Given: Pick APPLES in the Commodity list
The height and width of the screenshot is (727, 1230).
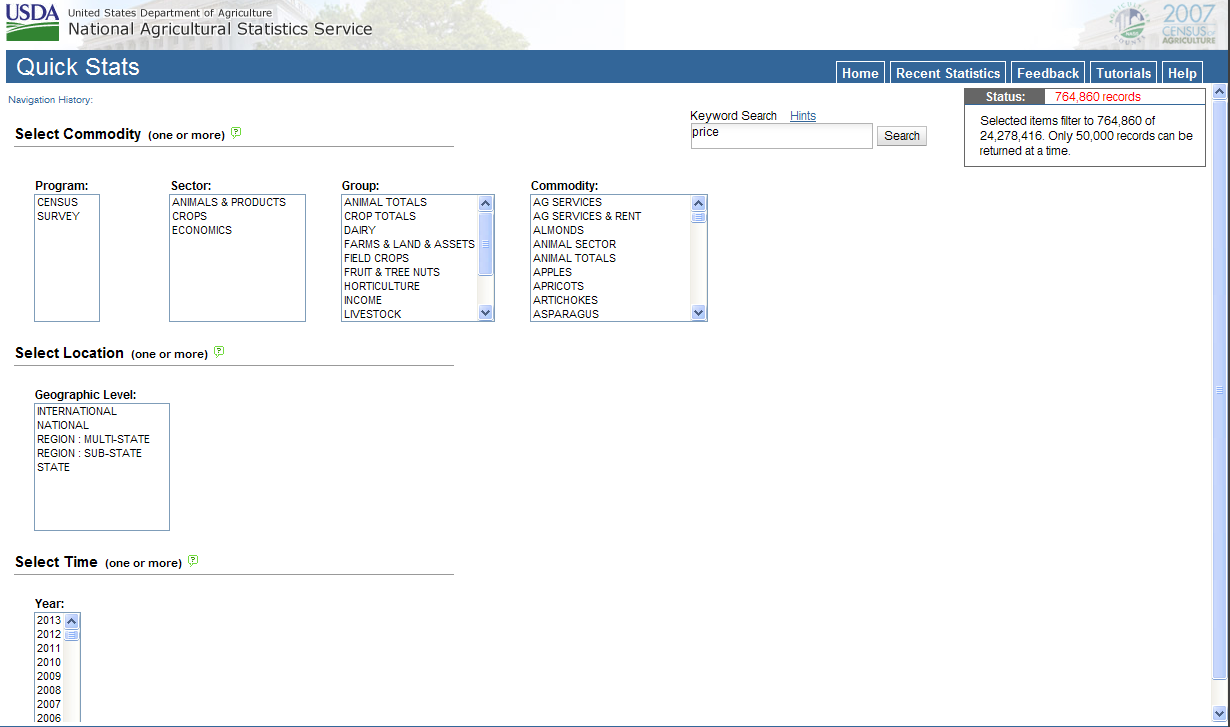Looking at the screenshot, I should [611, 272].
